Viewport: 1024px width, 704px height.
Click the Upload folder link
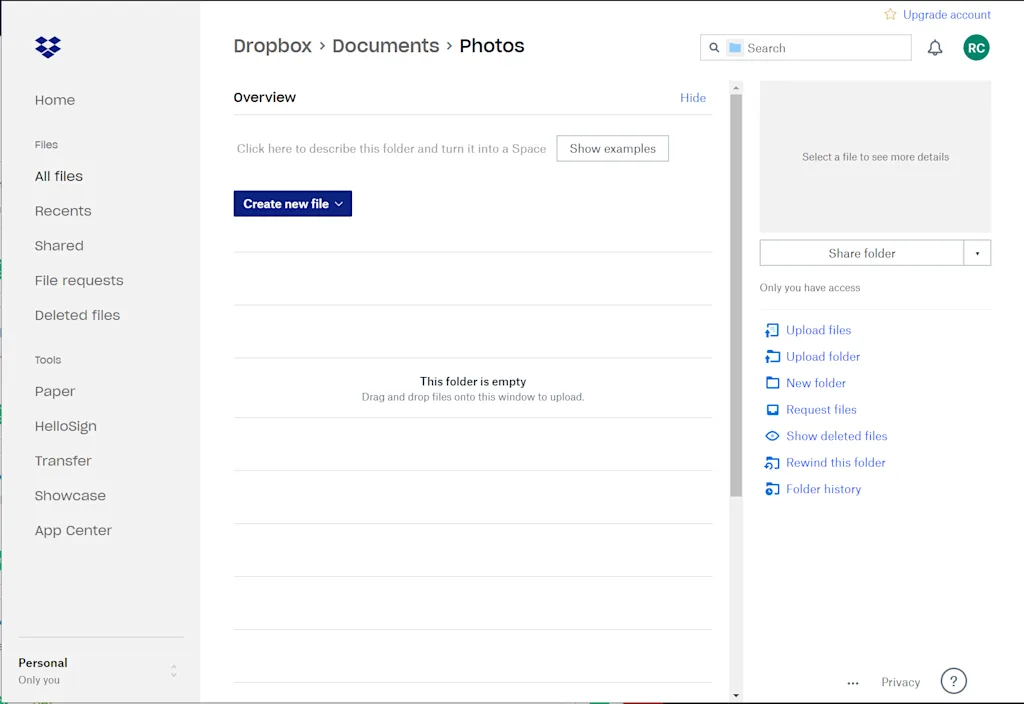pyautogui.click(x=823, y=357)
